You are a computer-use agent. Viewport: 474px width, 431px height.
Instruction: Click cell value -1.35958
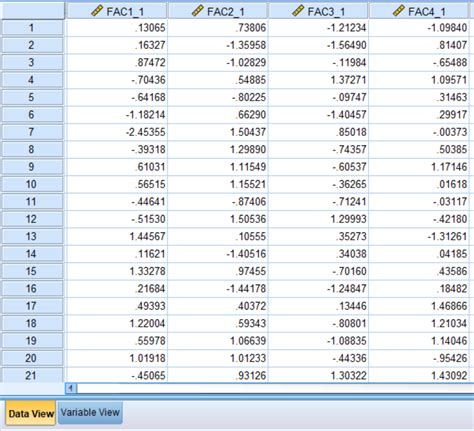pyautogui.click(x=218, y=45)
